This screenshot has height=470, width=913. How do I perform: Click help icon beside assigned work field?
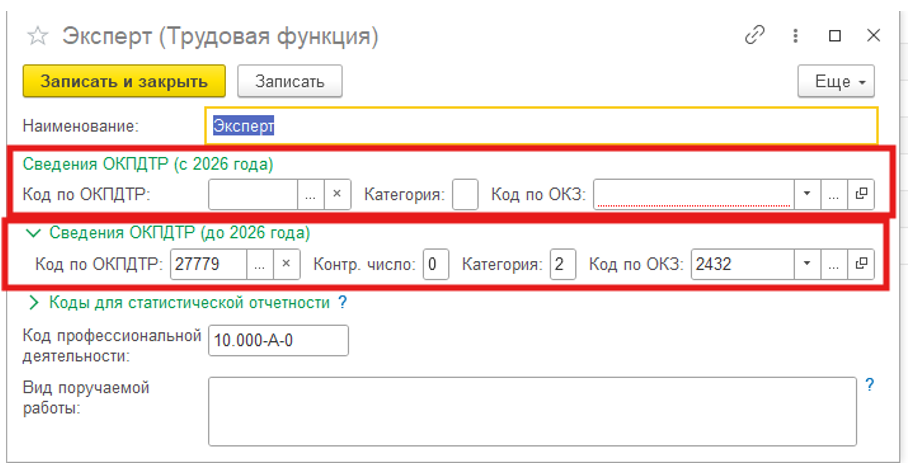pyautogui.click(x=869, y=384)
